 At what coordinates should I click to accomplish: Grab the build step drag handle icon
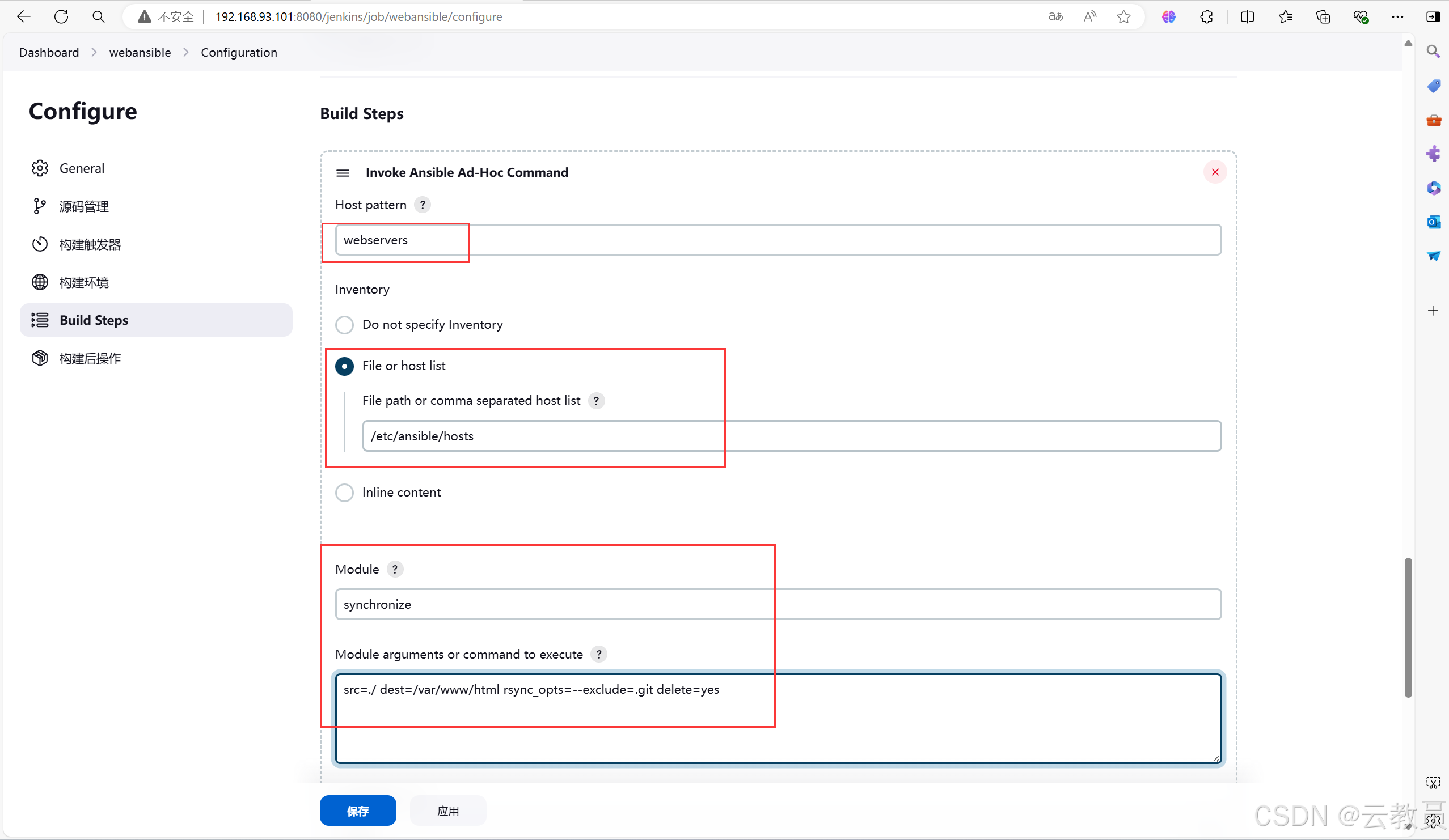(343, 173)
